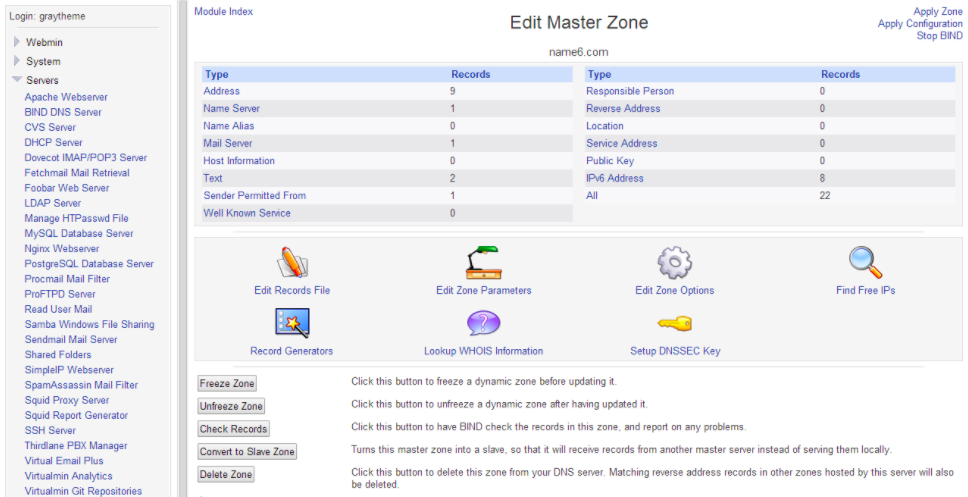
Task: Open the Edit Zone Options gear icon
Action: click(674, 262)
